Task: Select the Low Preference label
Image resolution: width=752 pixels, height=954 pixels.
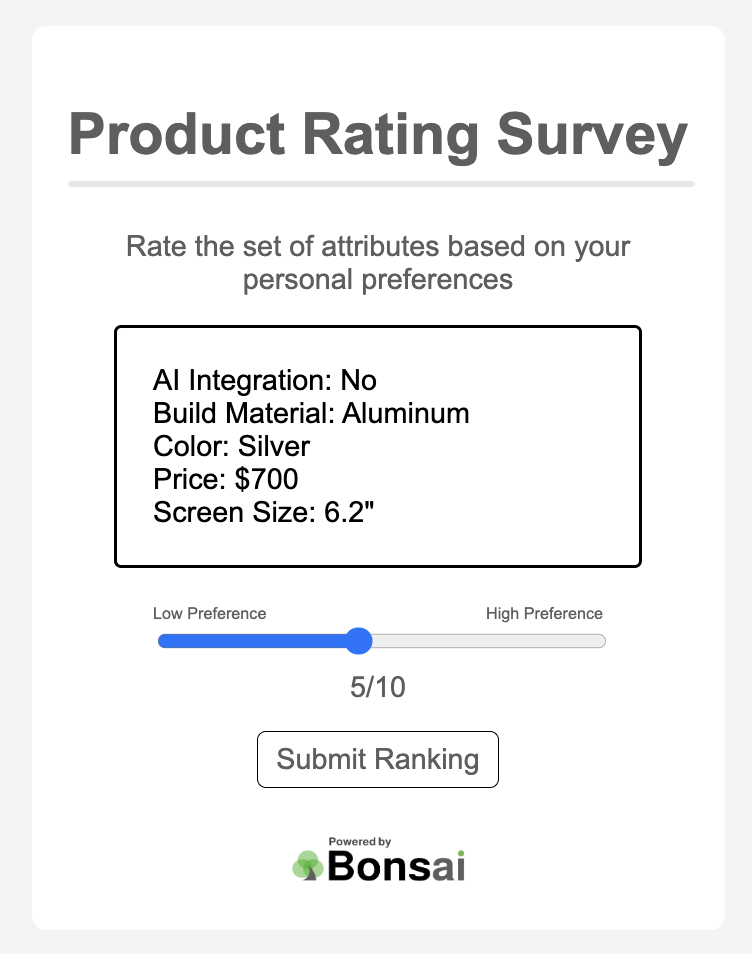Action: [x=209, y=613]
